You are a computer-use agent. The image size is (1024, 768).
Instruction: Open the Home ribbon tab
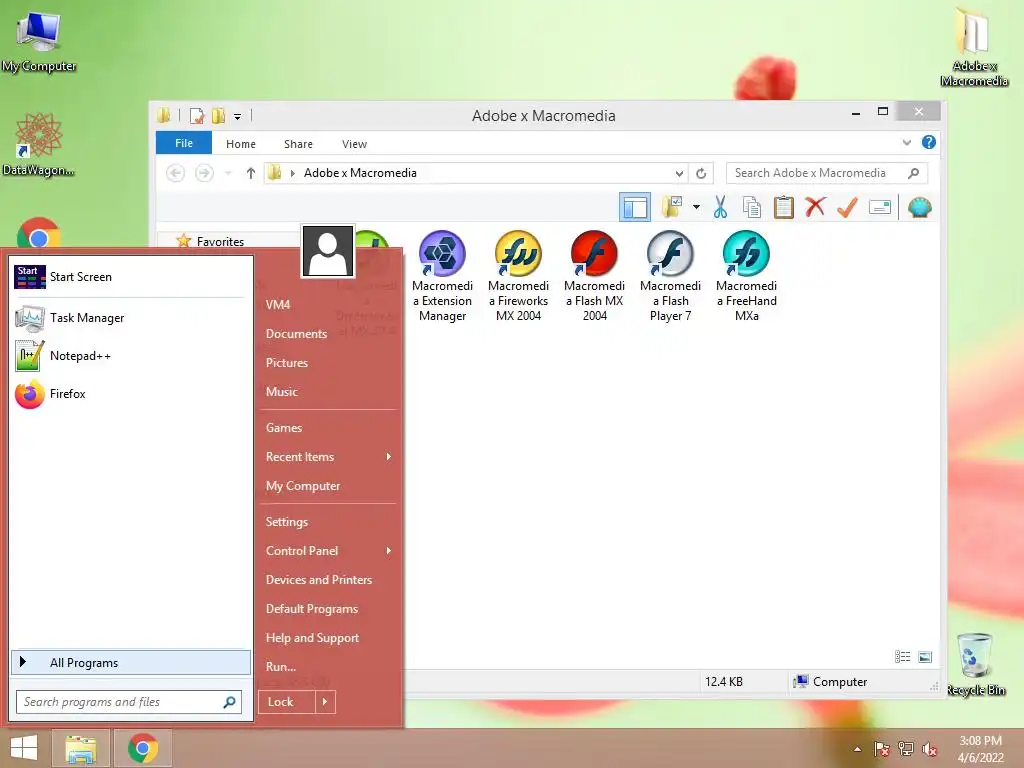tap(241, 144)
